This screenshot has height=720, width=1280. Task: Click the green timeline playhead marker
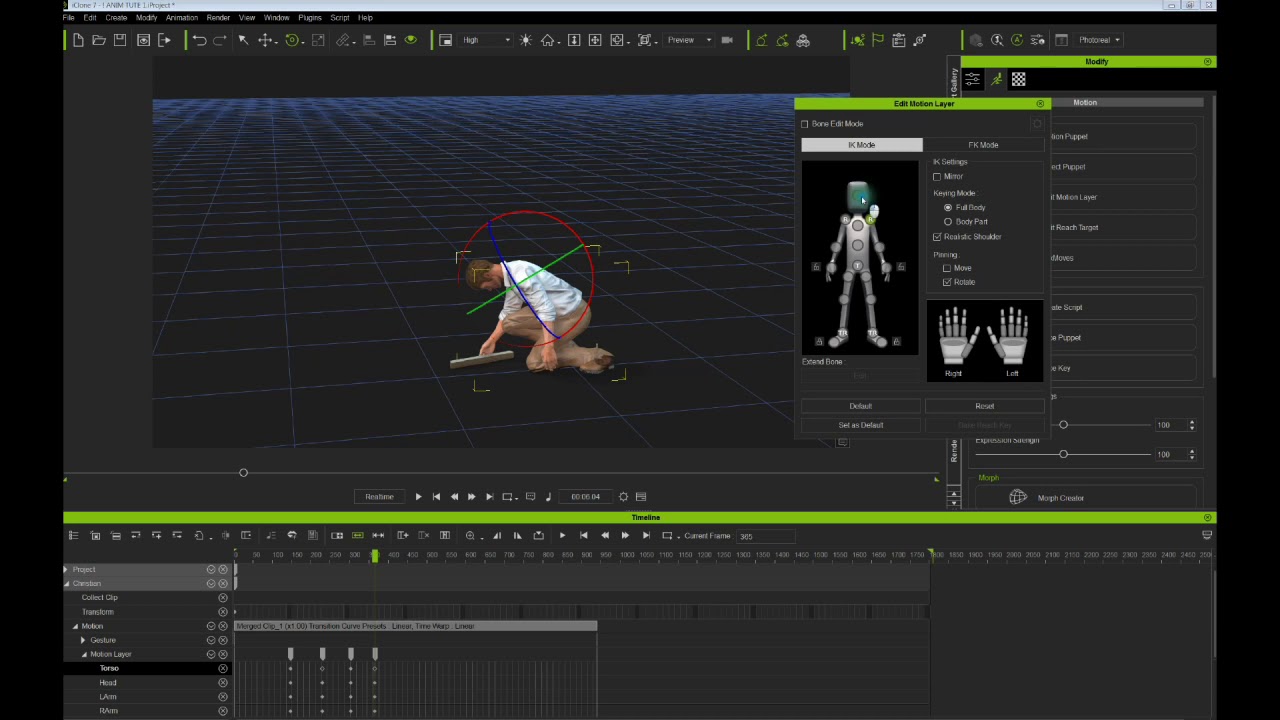click(x=375, y=555)
